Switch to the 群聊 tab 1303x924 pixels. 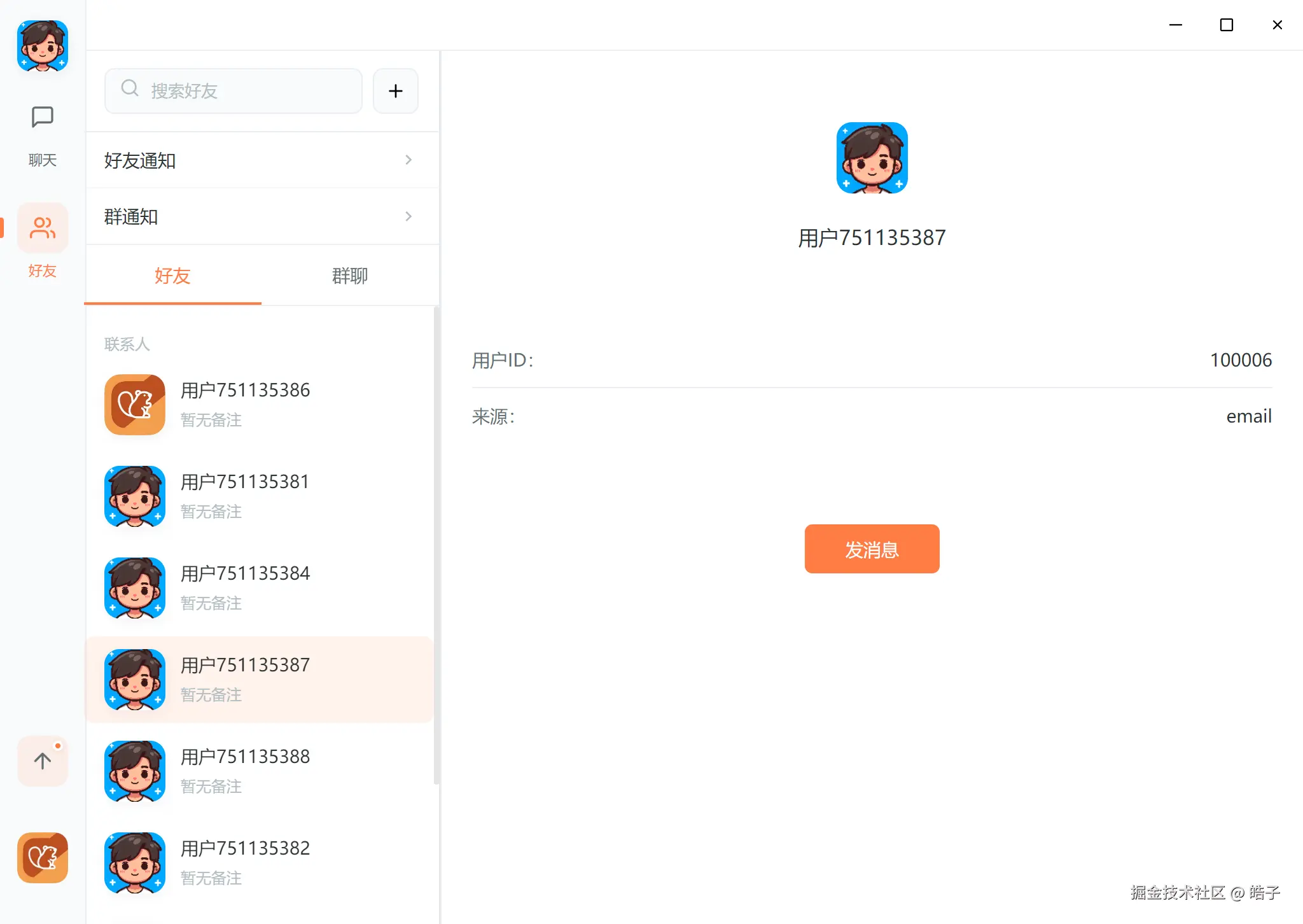pyautogui.click(x=350, y=276)
